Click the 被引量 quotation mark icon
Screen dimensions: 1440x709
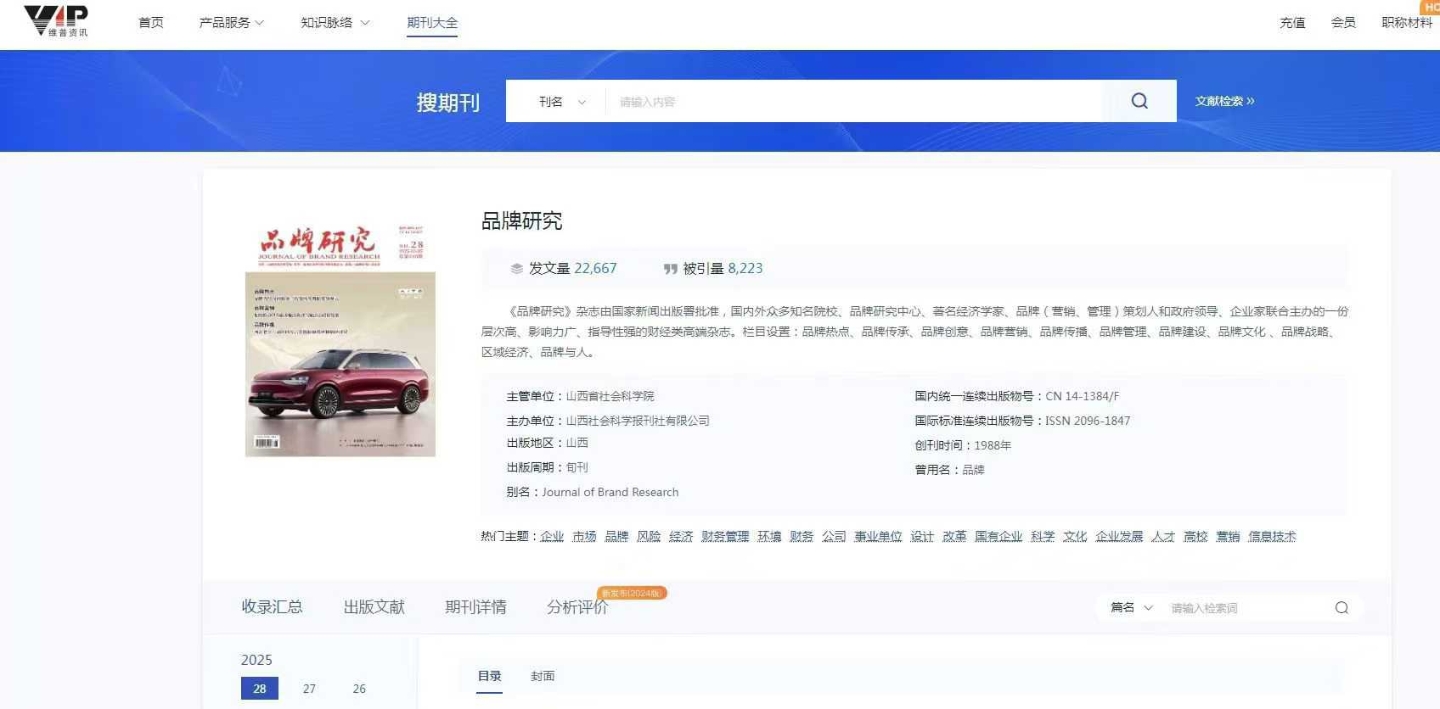pos(670,268)
